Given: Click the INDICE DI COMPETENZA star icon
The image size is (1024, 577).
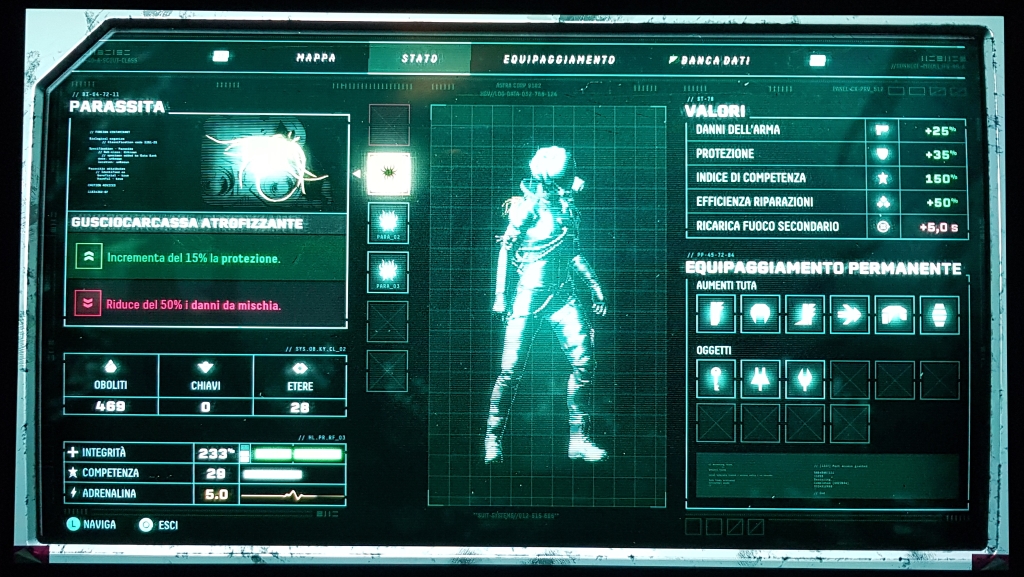Looking at the screenshot, I should click(882, 178).
